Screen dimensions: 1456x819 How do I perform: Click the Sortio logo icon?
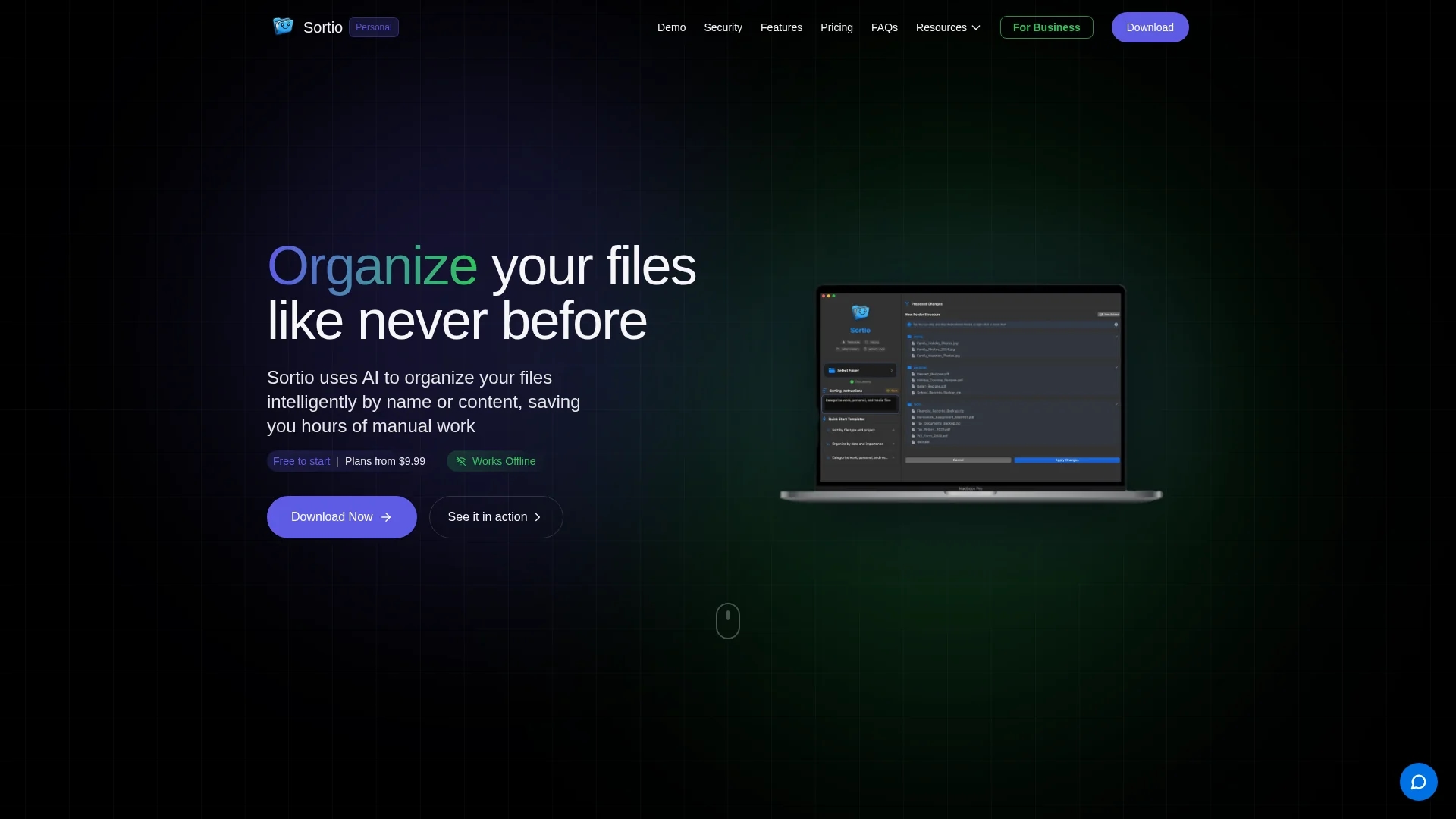[x=283, y=27]
